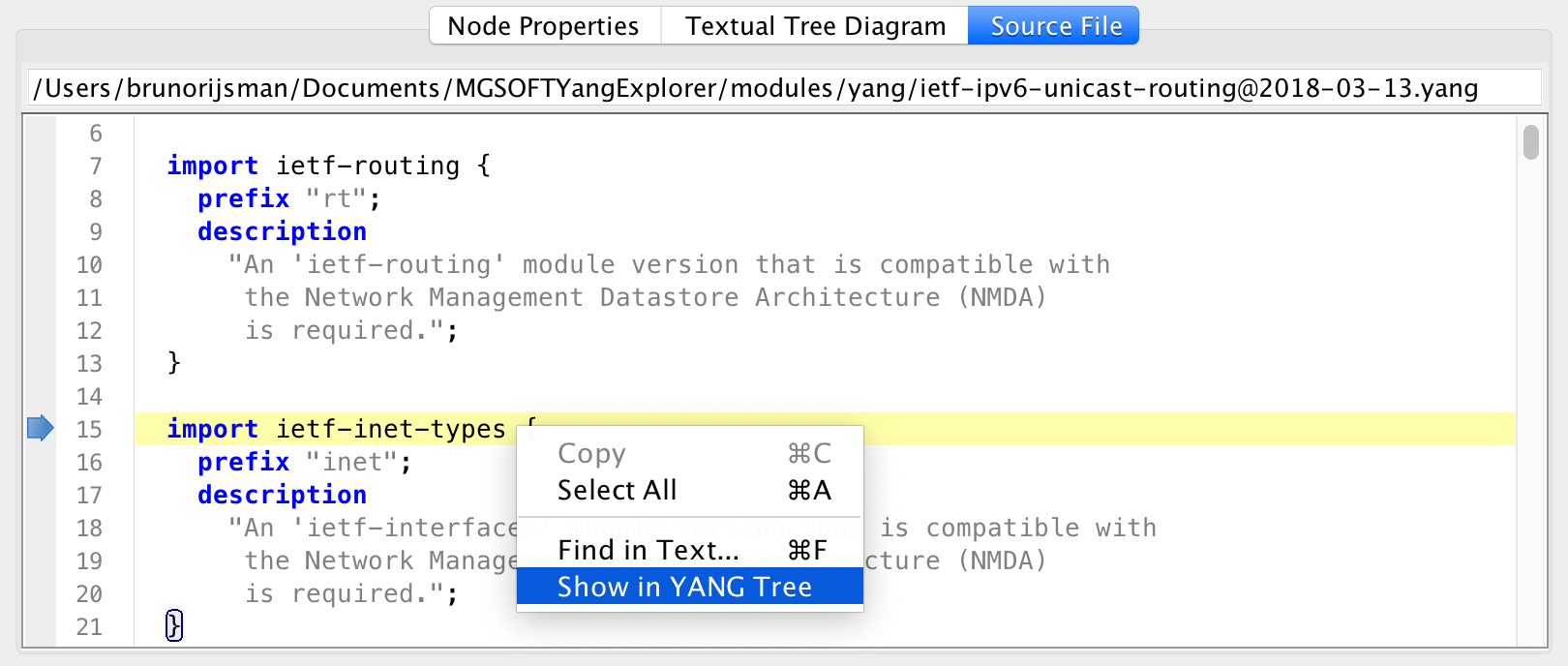Click line number 7 in gutter
The image size is (1568, 666).
tap(96, 166)
